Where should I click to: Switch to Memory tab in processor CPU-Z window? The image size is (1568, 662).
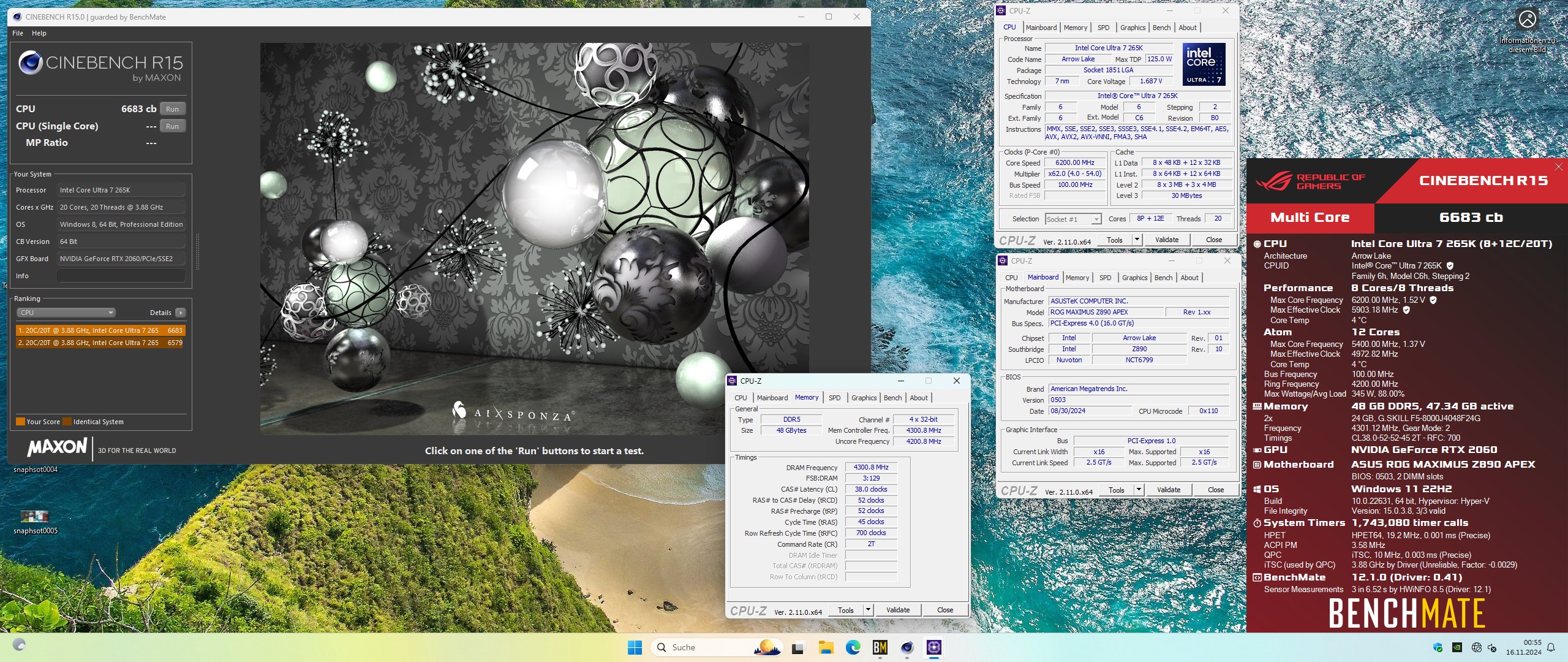point(1076,28)
